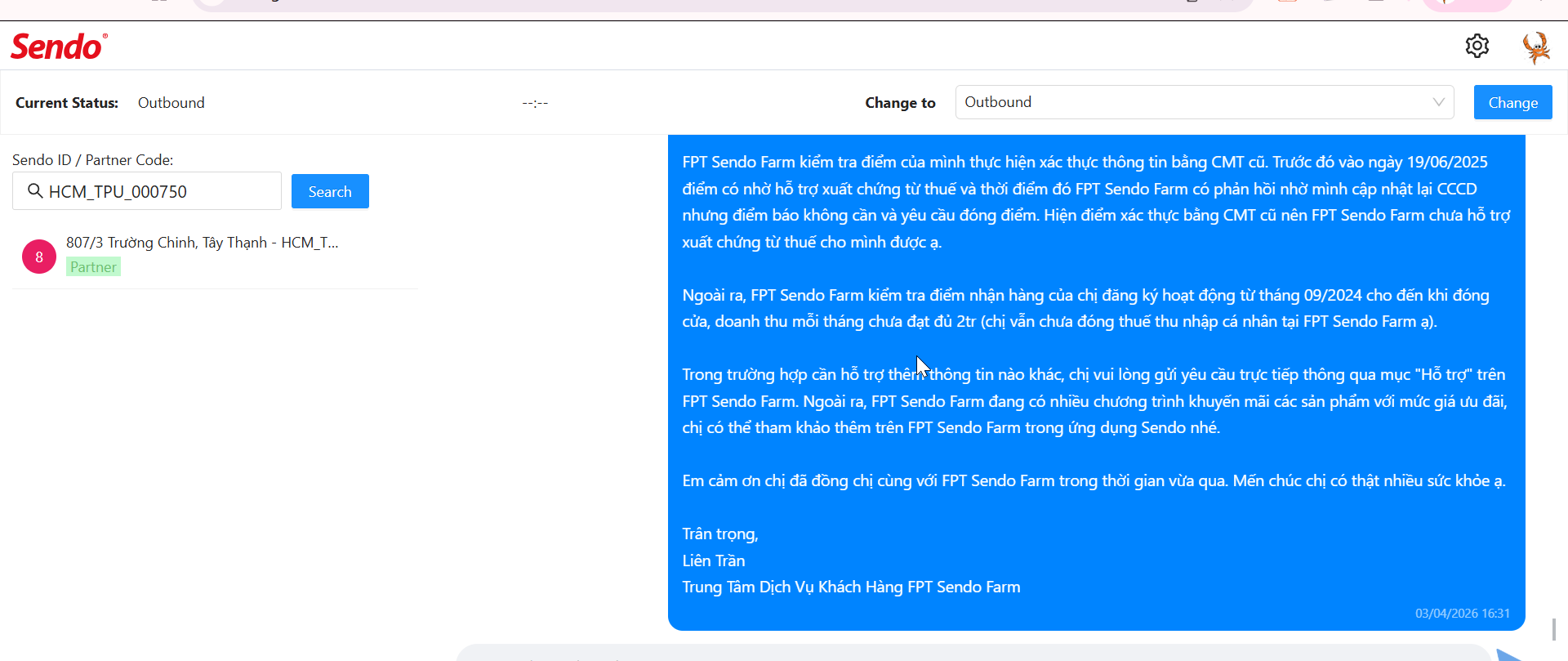Screen dimensions: 1568x661
Task: Open the settings gear icon
Action: (1477, 46)
